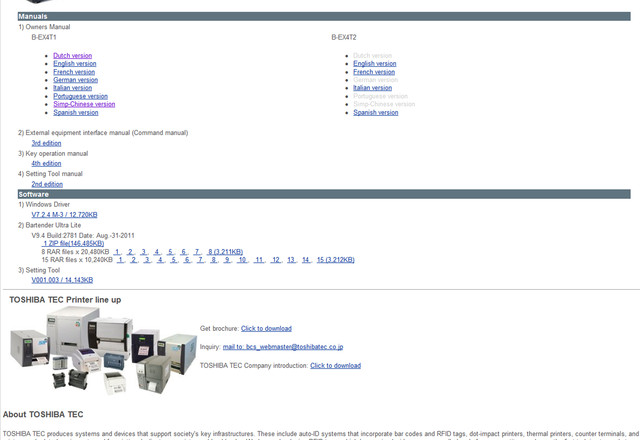640x440 pixels.
Task: Open the 4th edition key operation manual
Action: tap(47, 164)
